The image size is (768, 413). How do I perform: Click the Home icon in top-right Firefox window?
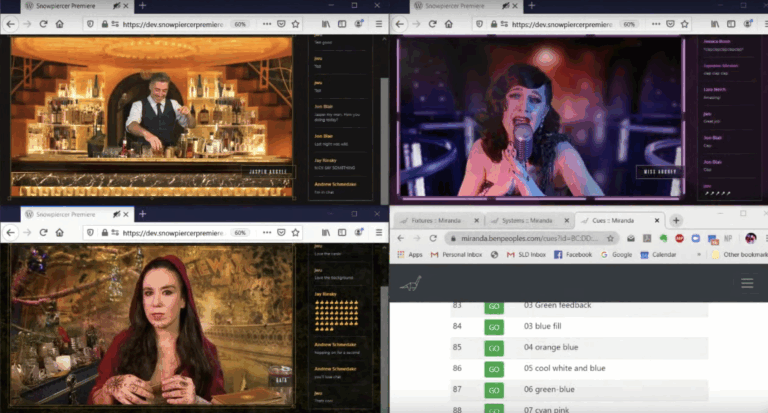click(x=451, y=23)
